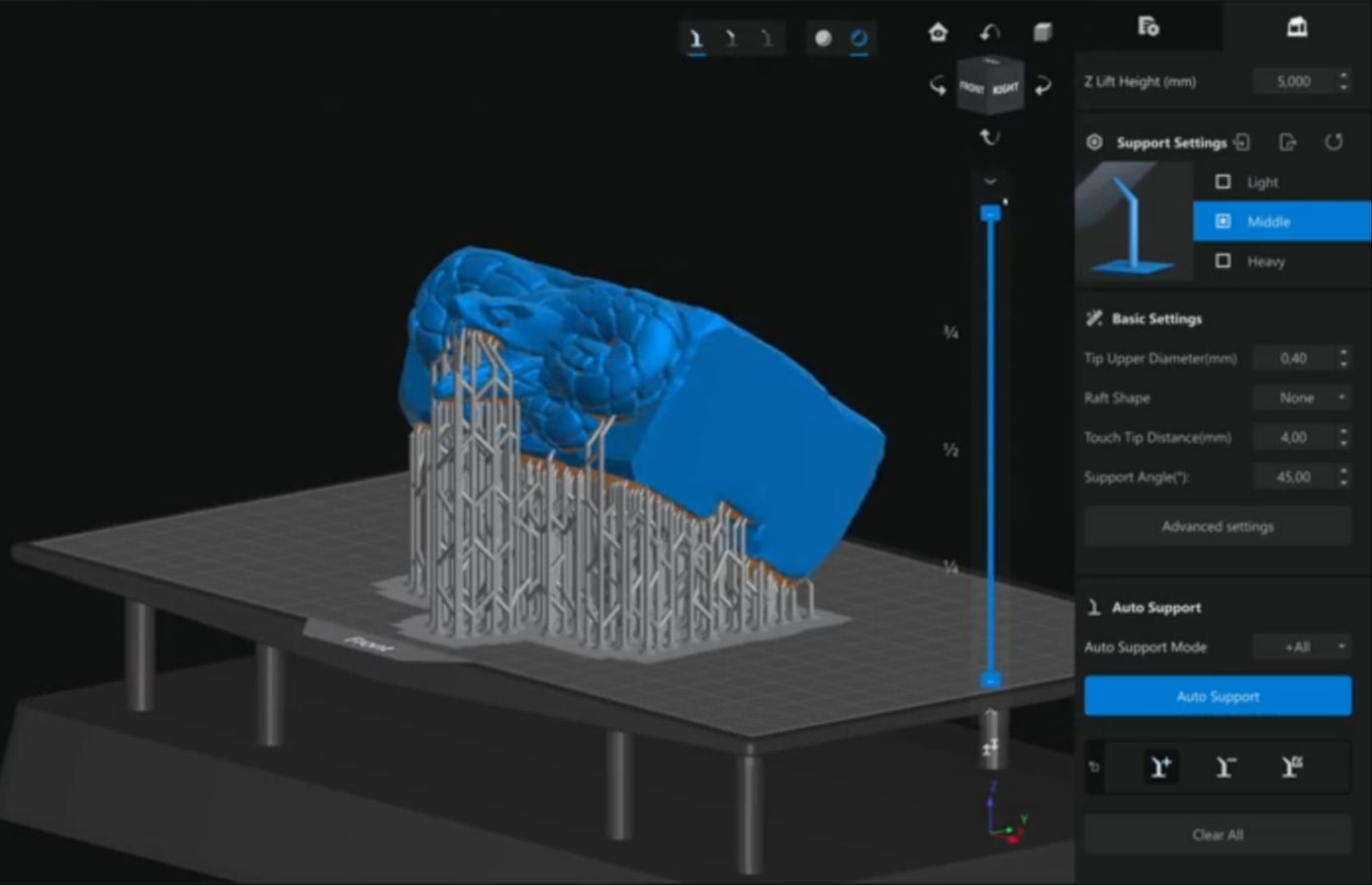Adjust Support Angle stepper arrows

1343,478
